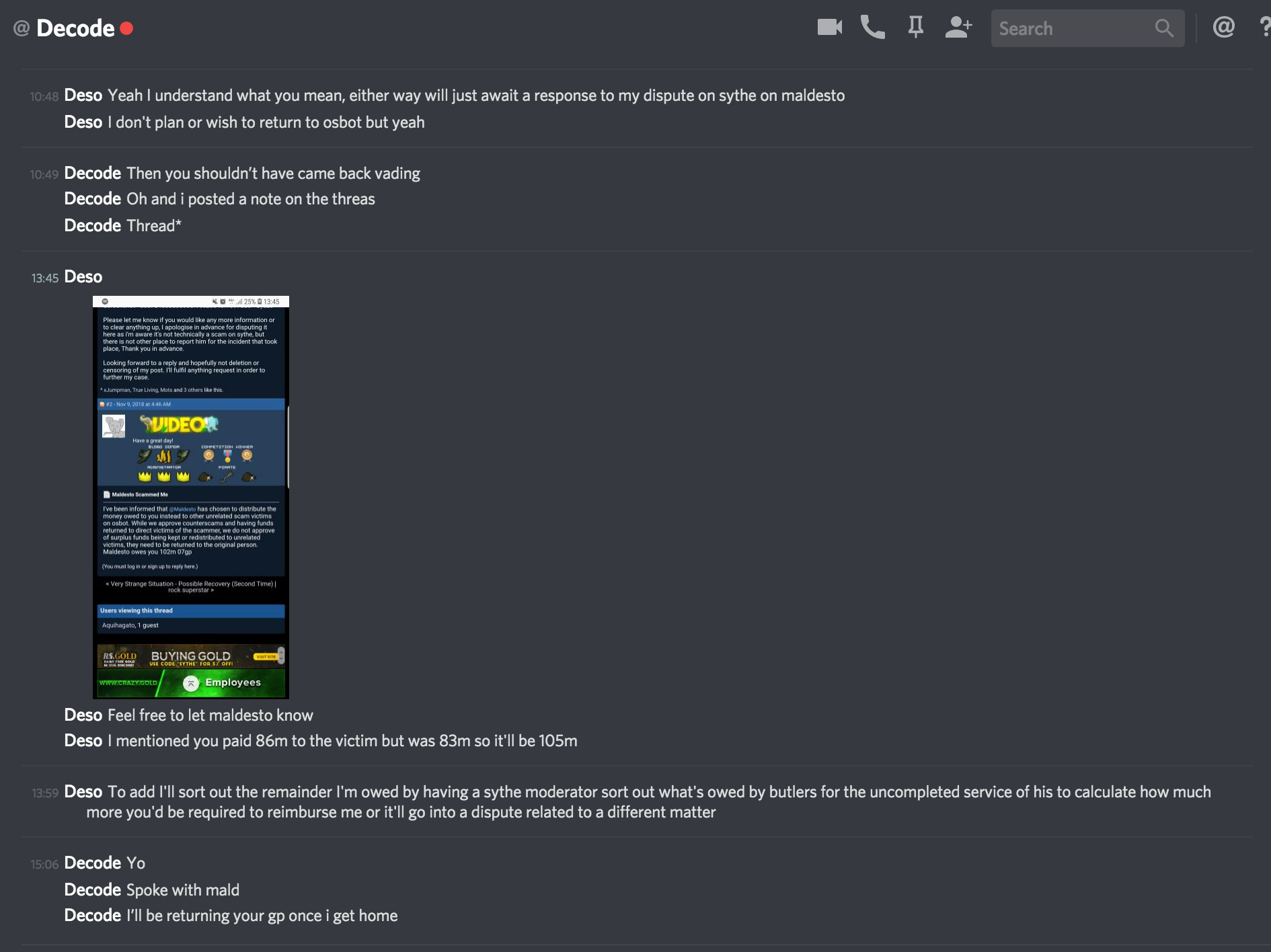Click the Decode username at 15:06
Image resolution: width=1271 pixels, height=952 pixels.
pos(93,863)
